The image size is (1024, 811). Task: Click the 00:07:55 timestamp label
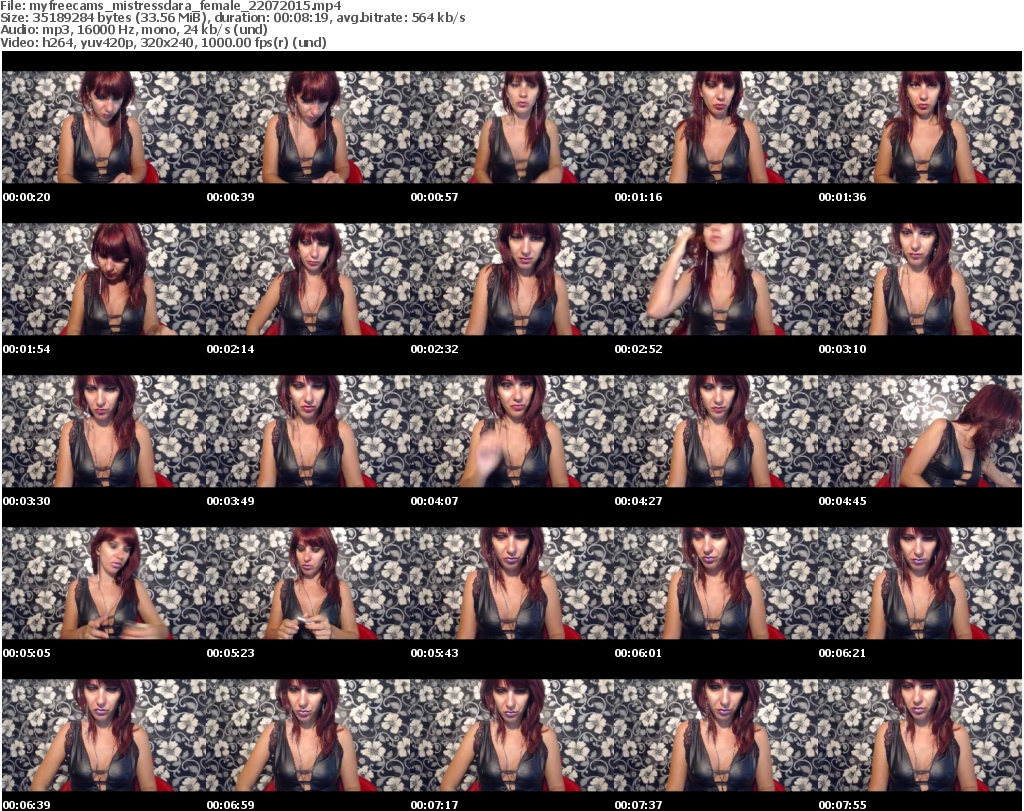(x=842, y=805)
